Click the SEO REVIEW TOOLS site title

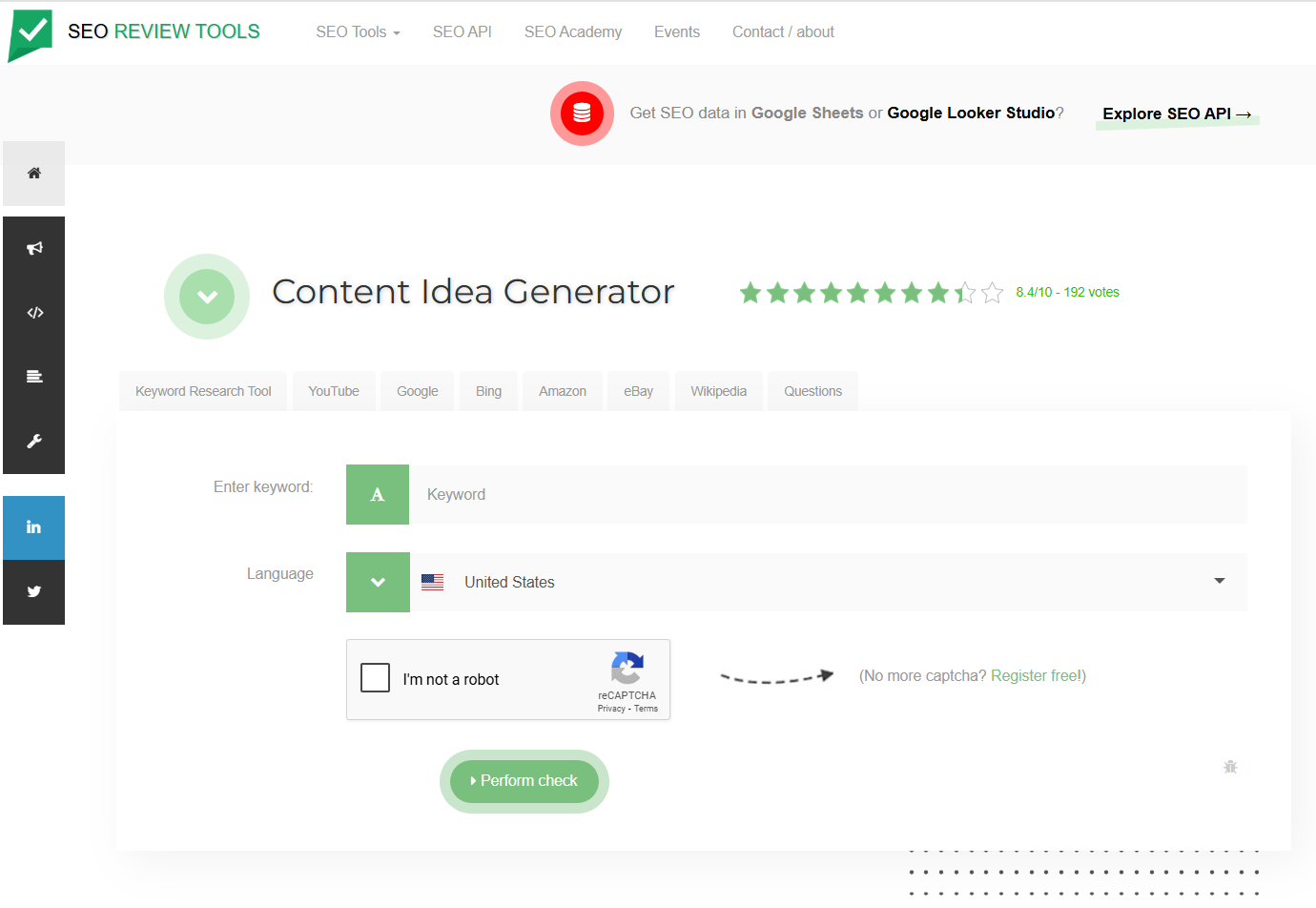(164, 31)
